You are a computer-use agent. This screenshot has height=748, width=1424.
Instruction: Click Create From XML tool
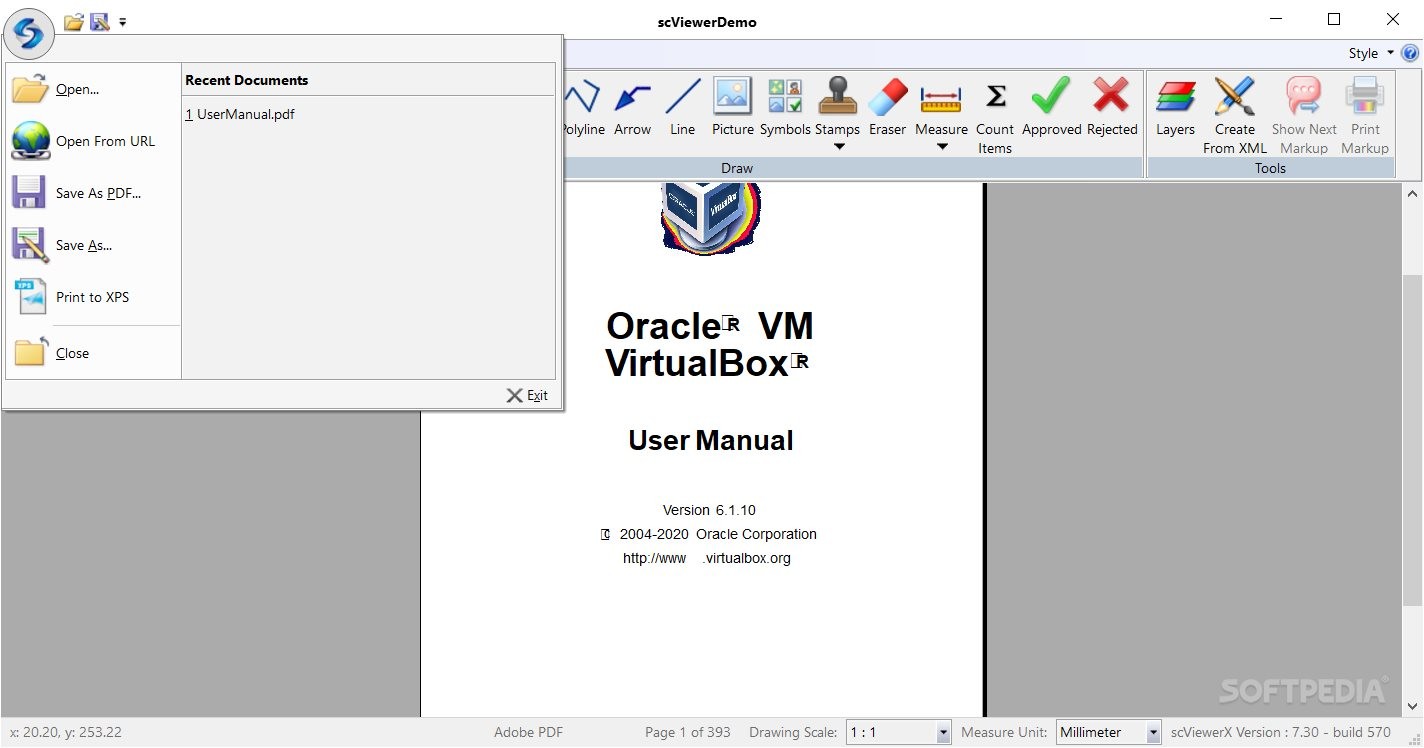1235,116
